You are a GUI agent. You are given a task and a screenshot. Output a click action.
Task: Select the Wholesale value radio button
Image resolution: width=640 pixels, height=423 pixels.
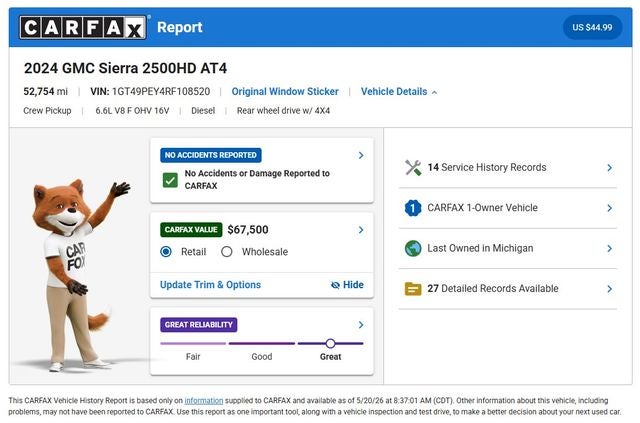(x=227, y=252)
